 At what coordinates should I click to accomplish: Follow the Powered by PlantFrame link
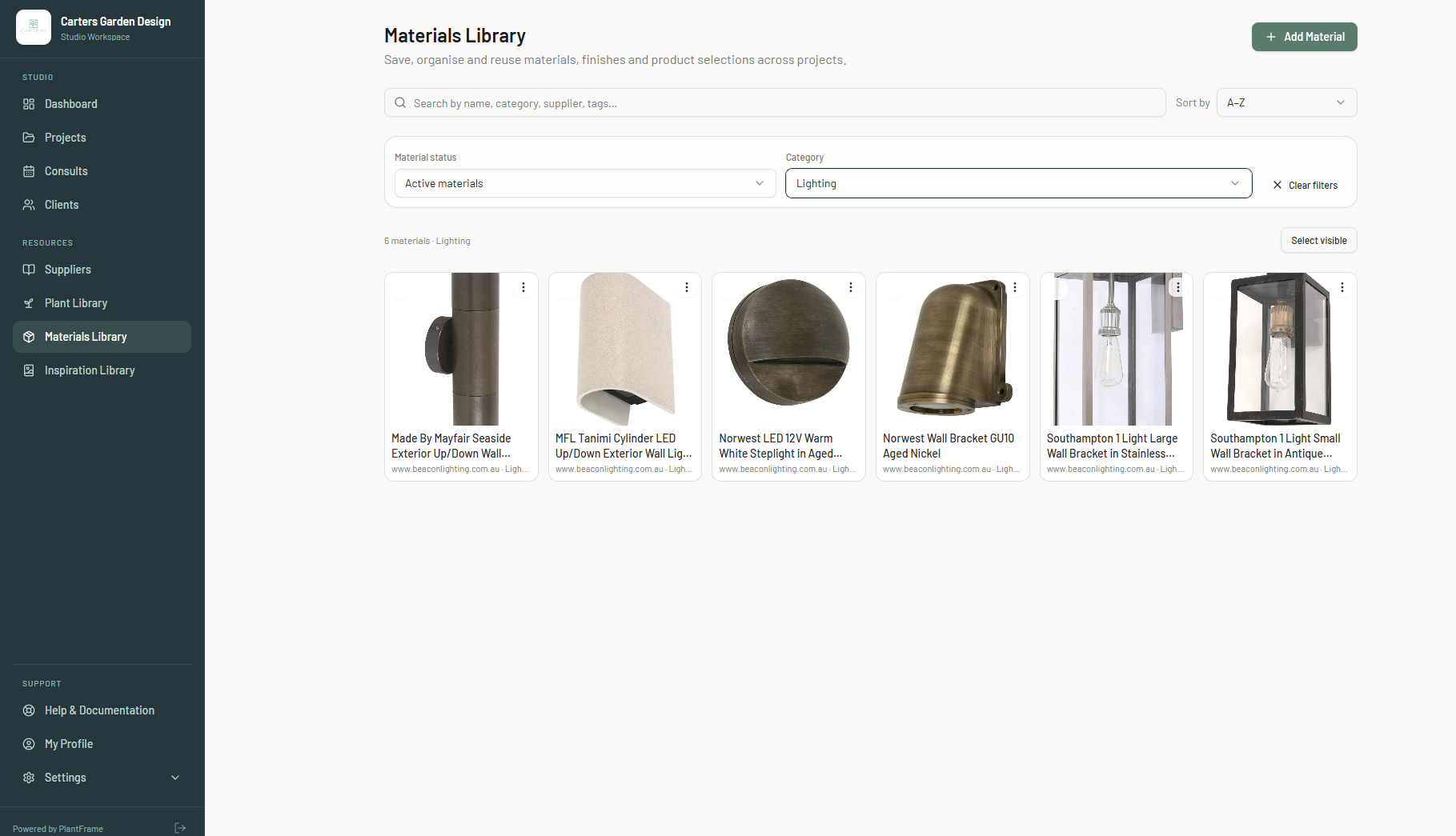pos(58,829)
